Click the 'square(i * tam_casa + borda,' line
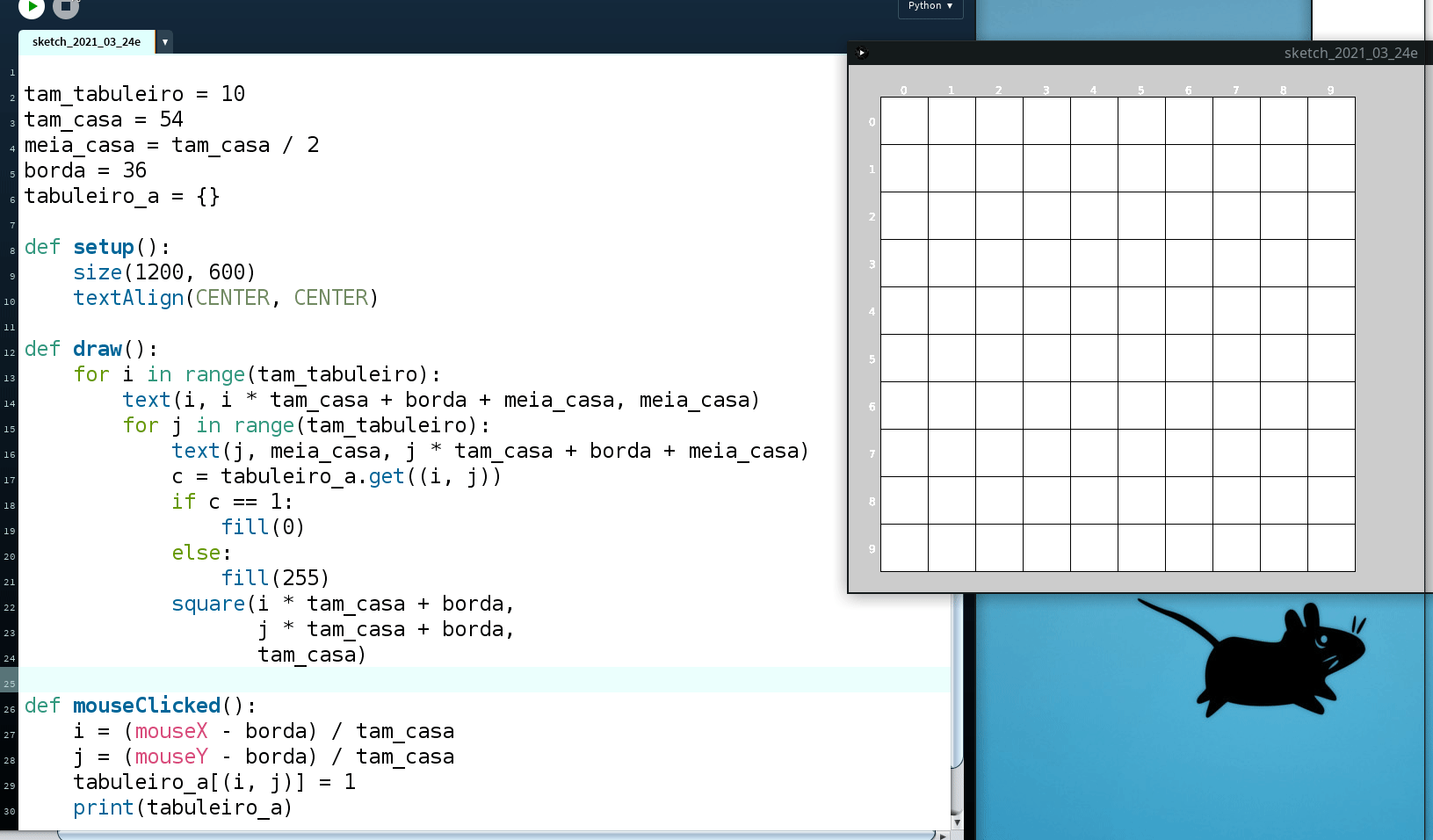This screenshot has width=1433, height=840. [x=343, y=604]
